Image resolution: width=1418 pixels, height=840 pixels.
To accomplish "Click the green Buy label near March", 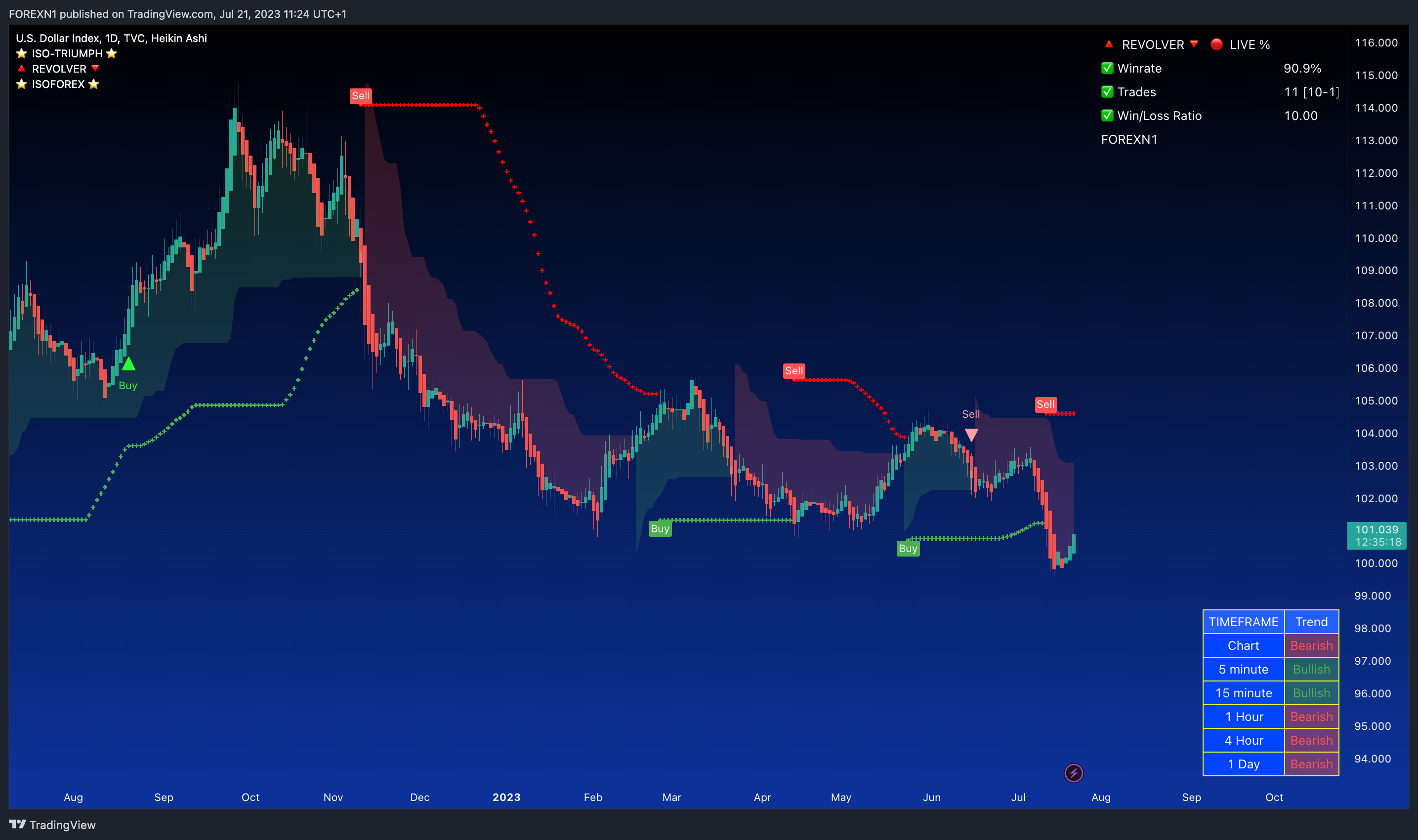I will pyautogui.click(x=660, y=529).
